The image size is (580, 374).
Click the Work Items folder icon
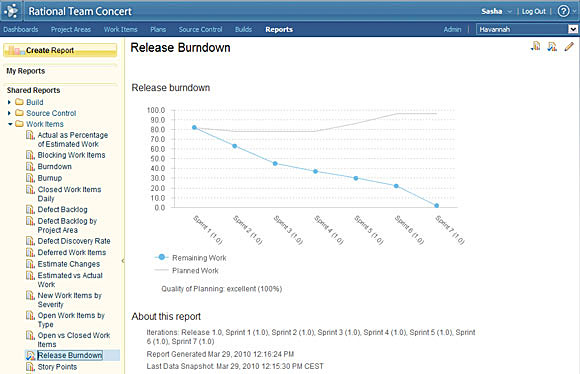[19, 124]
